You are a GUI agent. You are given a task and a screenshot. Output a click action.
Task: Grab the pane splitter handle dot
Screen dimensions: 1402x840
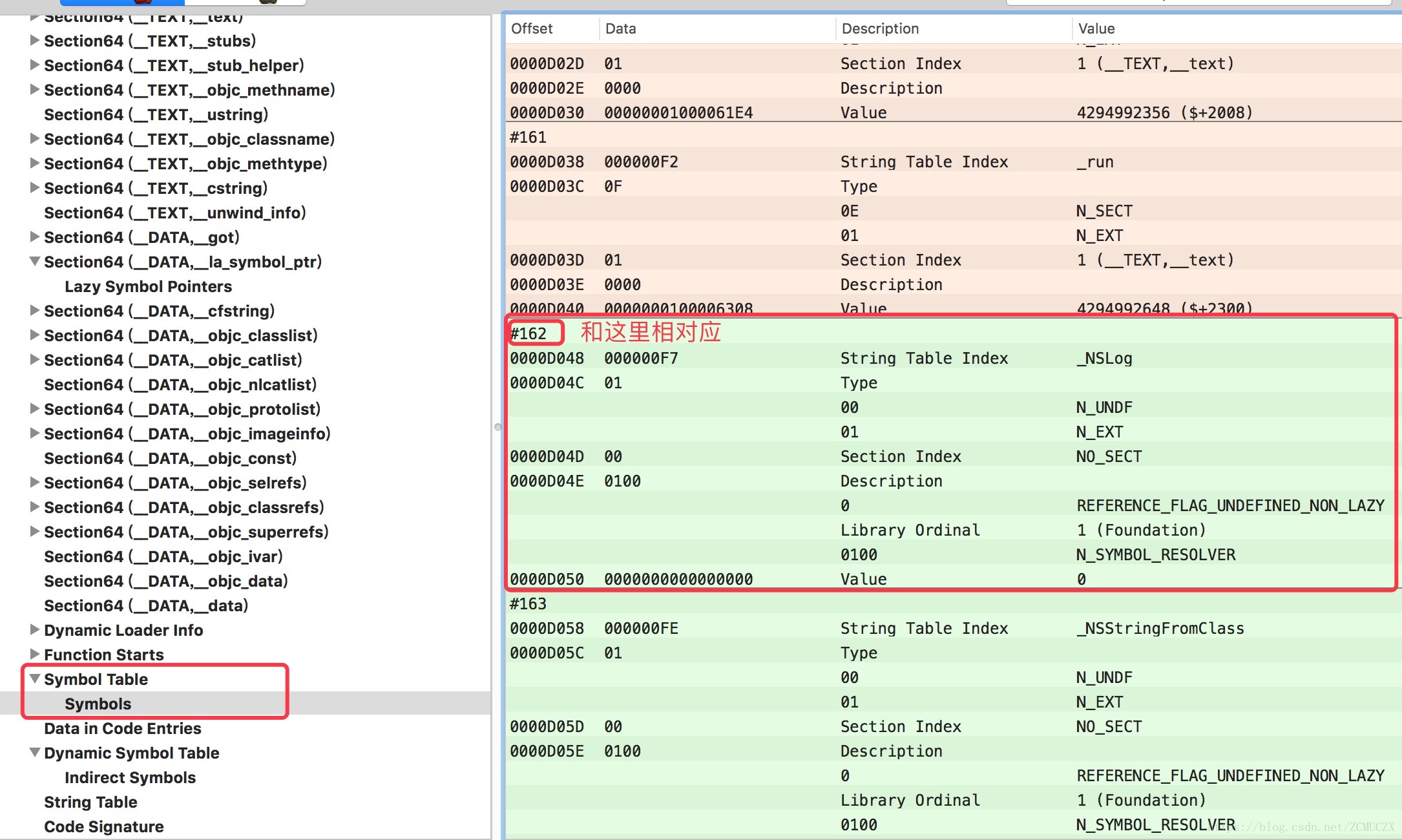pyautogui.click(x=497, y=427)
